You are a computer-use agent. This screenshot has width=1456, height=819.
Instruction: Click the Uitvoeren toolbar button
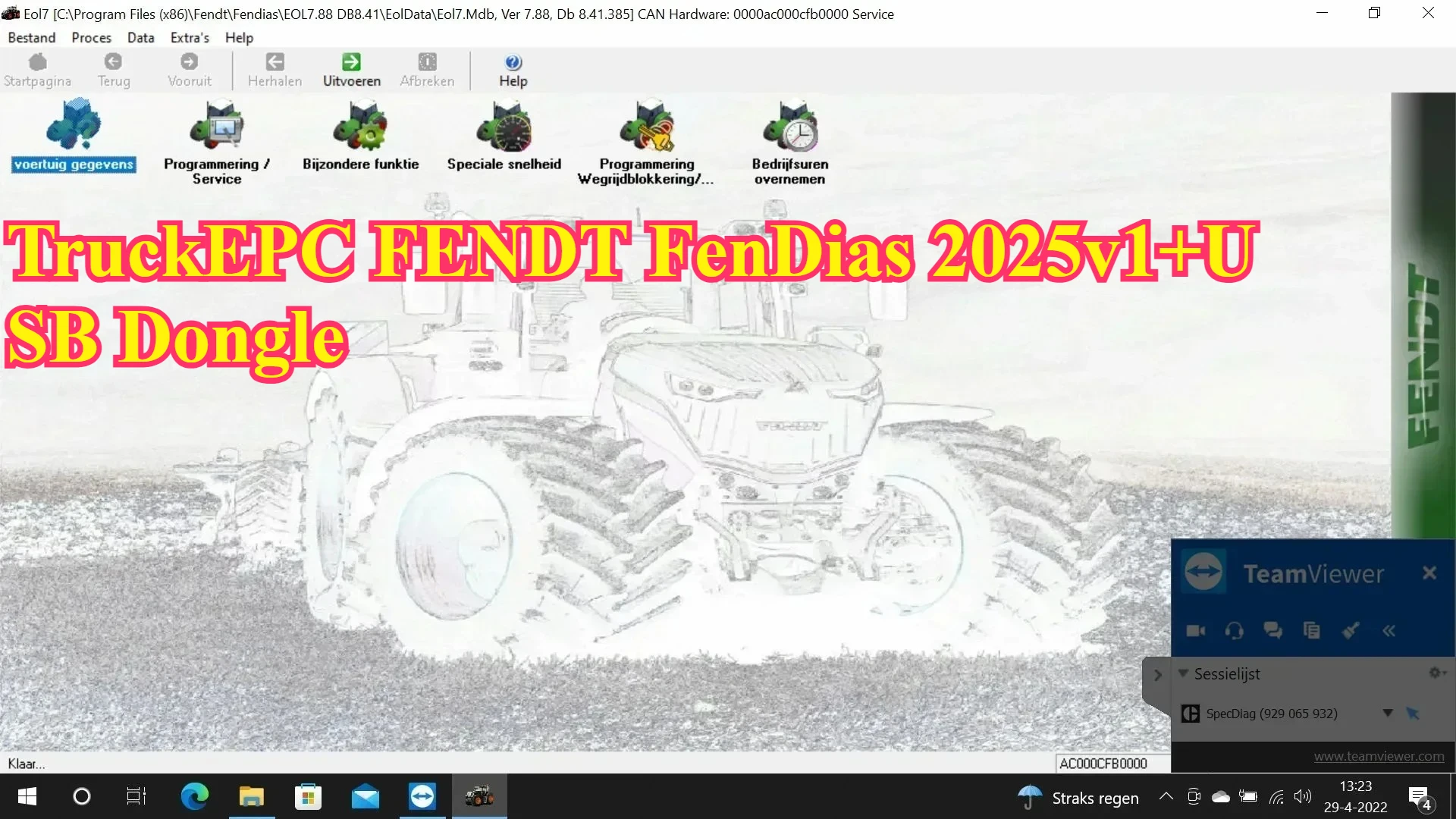[351, 70]
